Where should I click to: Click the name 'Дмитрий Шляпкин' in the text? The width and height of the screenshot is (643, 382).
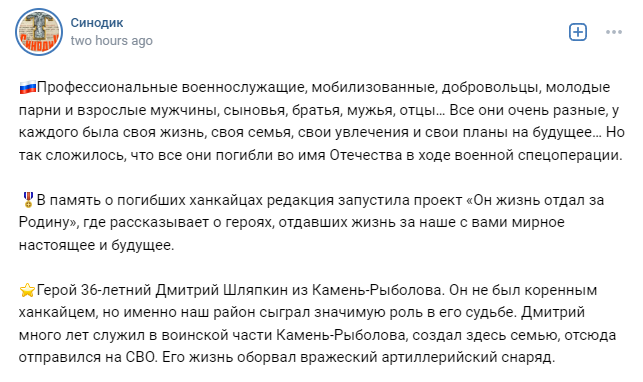[222, 290]
